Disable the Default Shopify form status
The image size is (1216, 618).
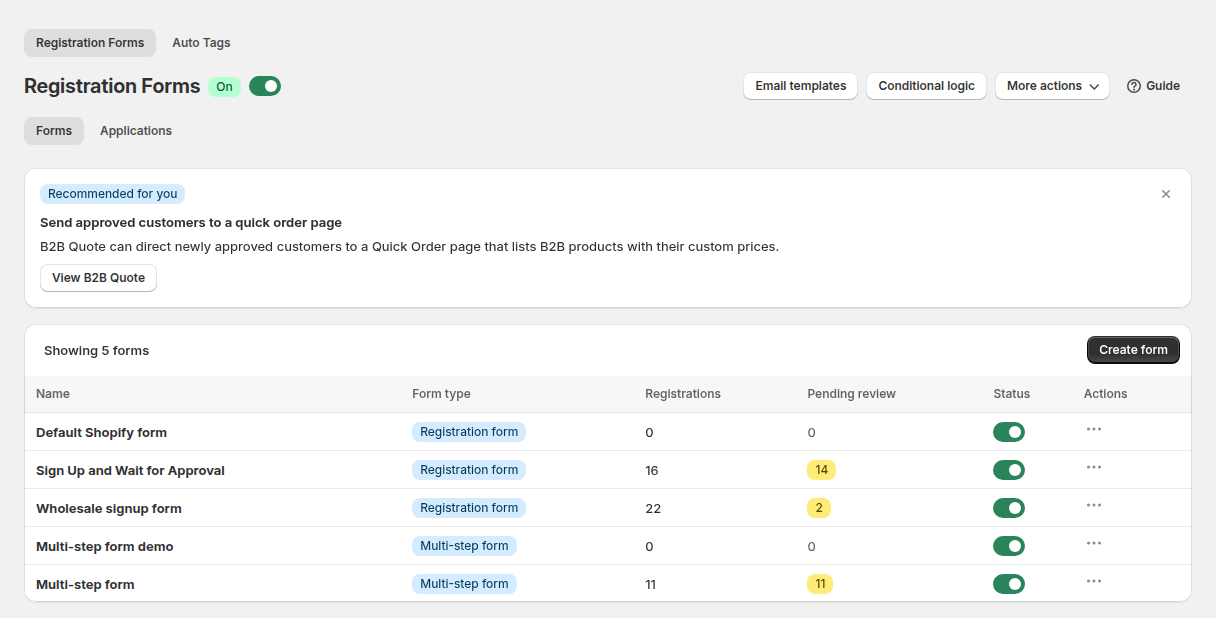[x=1009, y=432]
